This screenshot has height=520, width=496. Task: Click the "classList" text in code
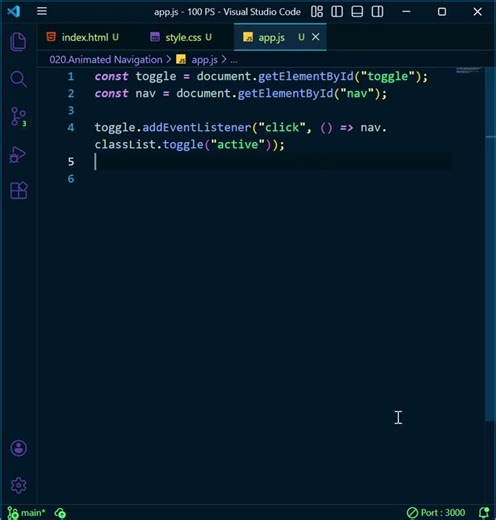pyautogui.click(x=125, y=144)
